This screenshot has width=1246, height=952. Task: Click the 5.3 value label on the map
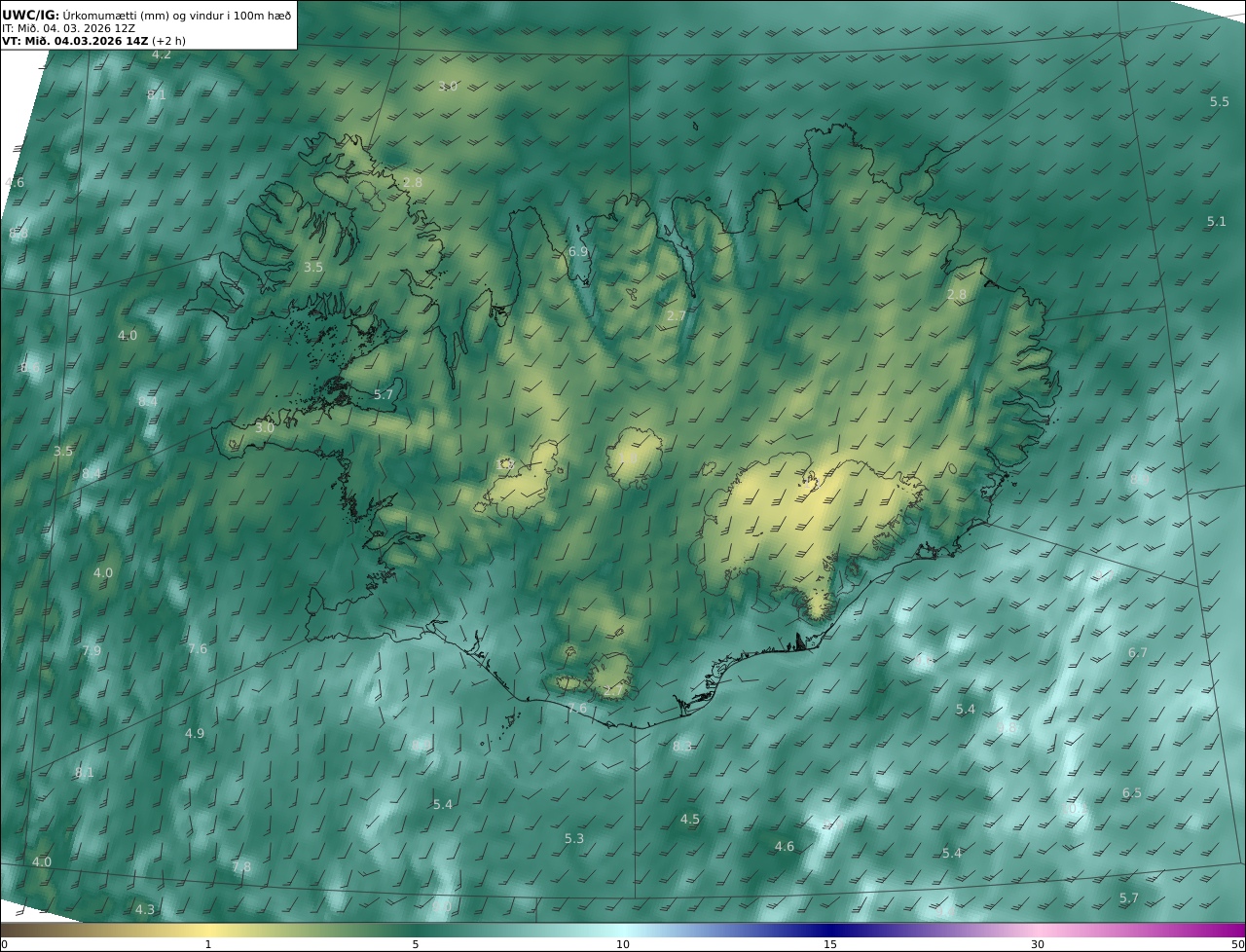pos(574,838)
